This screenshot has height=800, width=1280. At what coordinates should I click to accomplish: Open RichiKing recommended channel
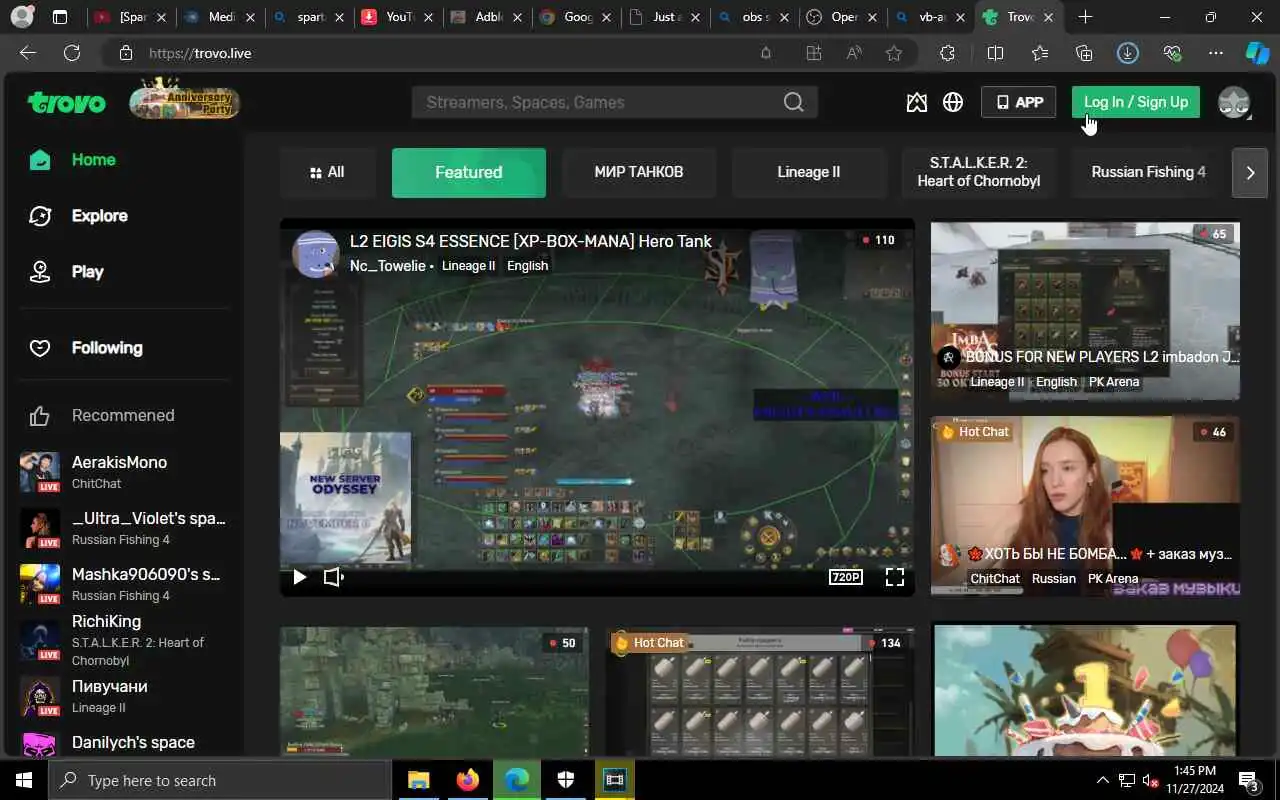tap(123, 641)
